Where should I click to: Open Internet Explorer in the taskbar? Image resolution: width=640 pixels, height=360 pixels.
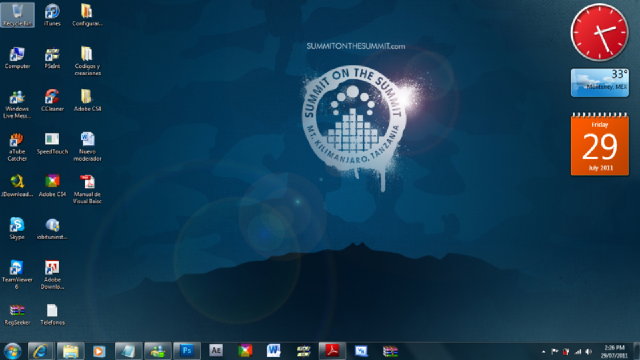click(x=40, y=351)
